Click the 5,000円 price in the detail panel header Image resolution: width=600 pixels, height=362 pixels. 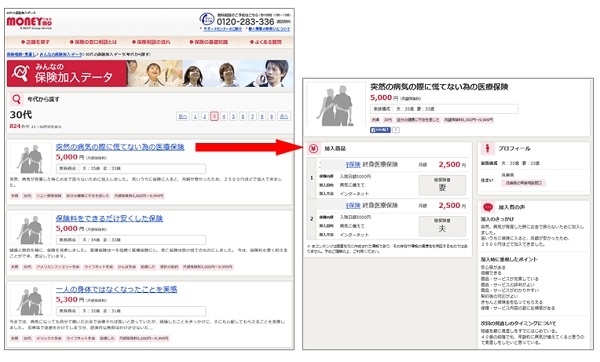point(381,98)
